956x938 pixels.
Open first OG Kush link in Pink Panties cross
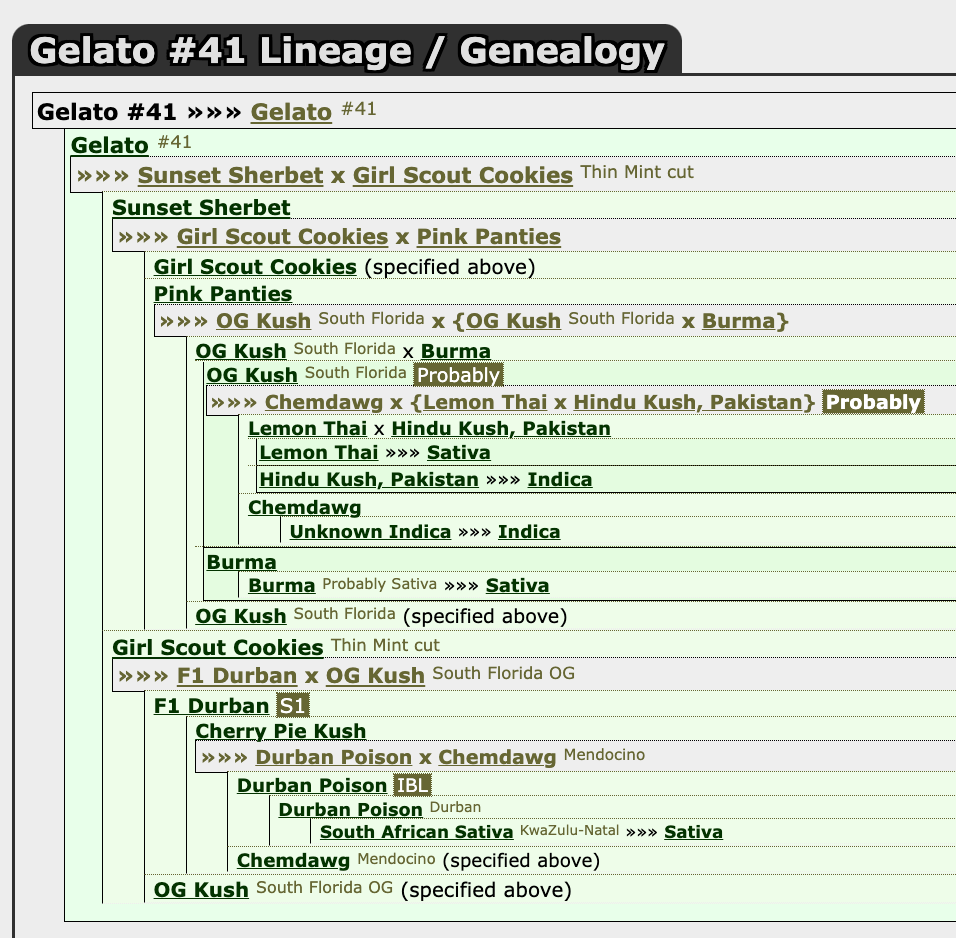tap(263, 321)
